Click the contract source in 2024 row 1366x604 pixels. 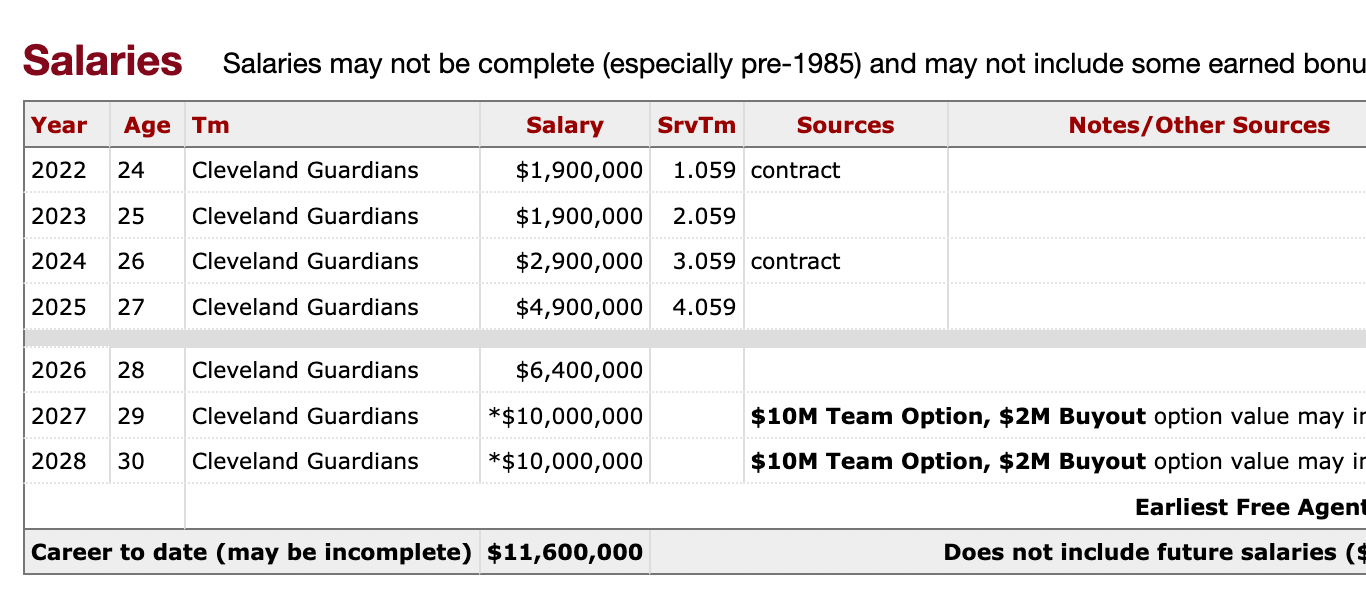coord(796,261)
